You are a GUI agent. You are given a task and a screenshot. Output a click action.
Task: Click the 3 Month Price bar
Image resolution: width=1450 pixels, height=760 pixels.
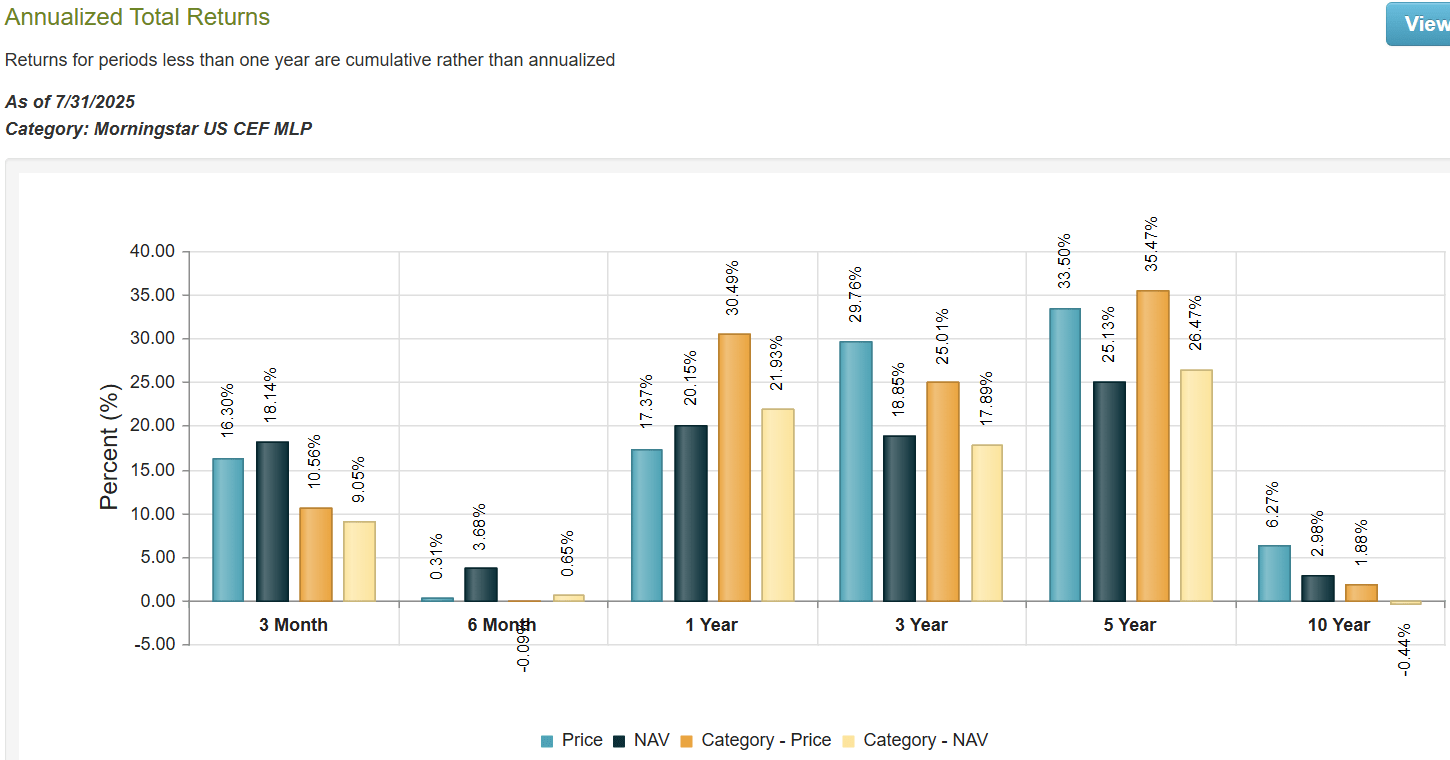pos(228,530)
